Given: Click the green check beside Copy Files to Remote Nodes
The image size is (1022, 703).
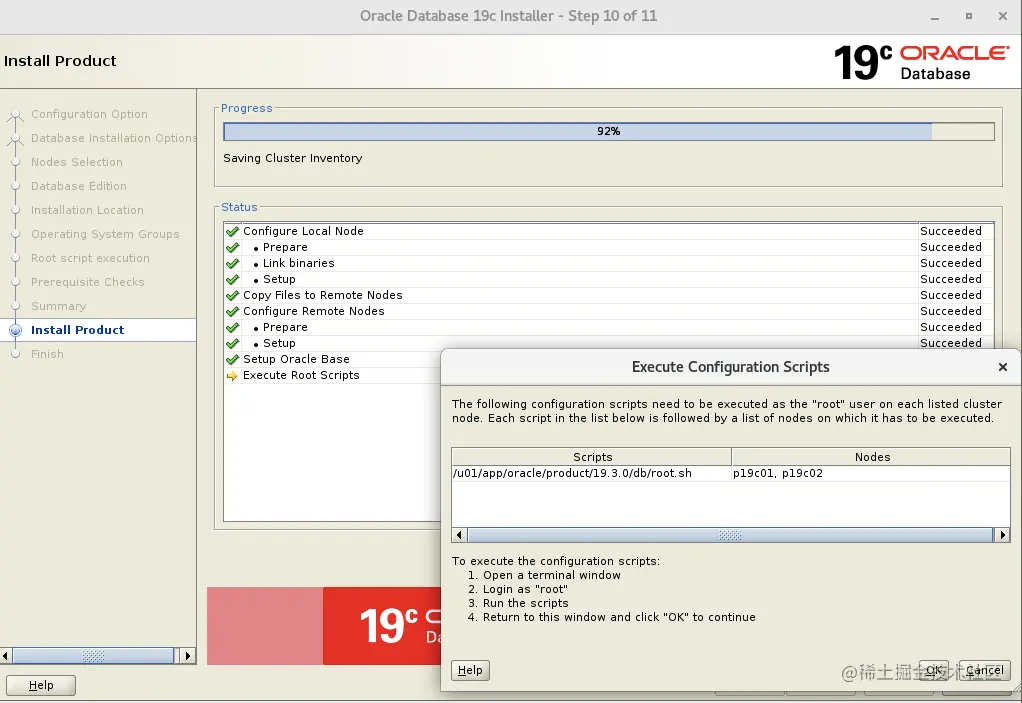Looking at the screenshot, I should coord(232,295).
